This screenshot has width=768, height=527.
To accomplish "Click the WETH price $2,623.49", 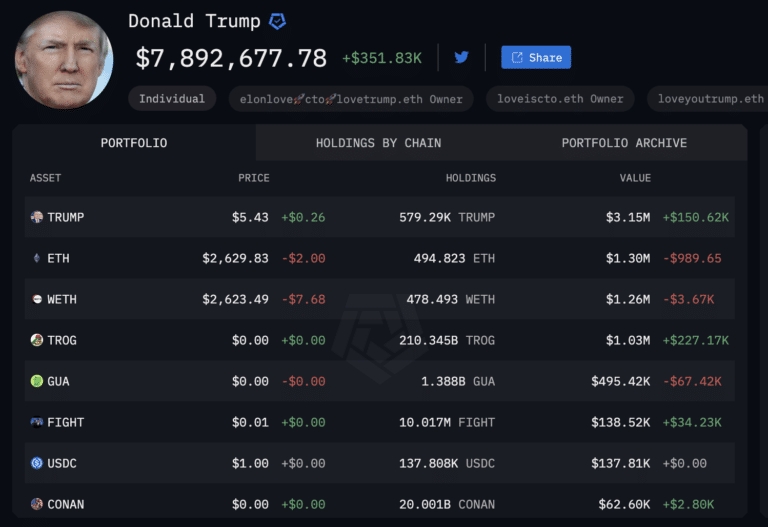I will [x=236, y=299].
